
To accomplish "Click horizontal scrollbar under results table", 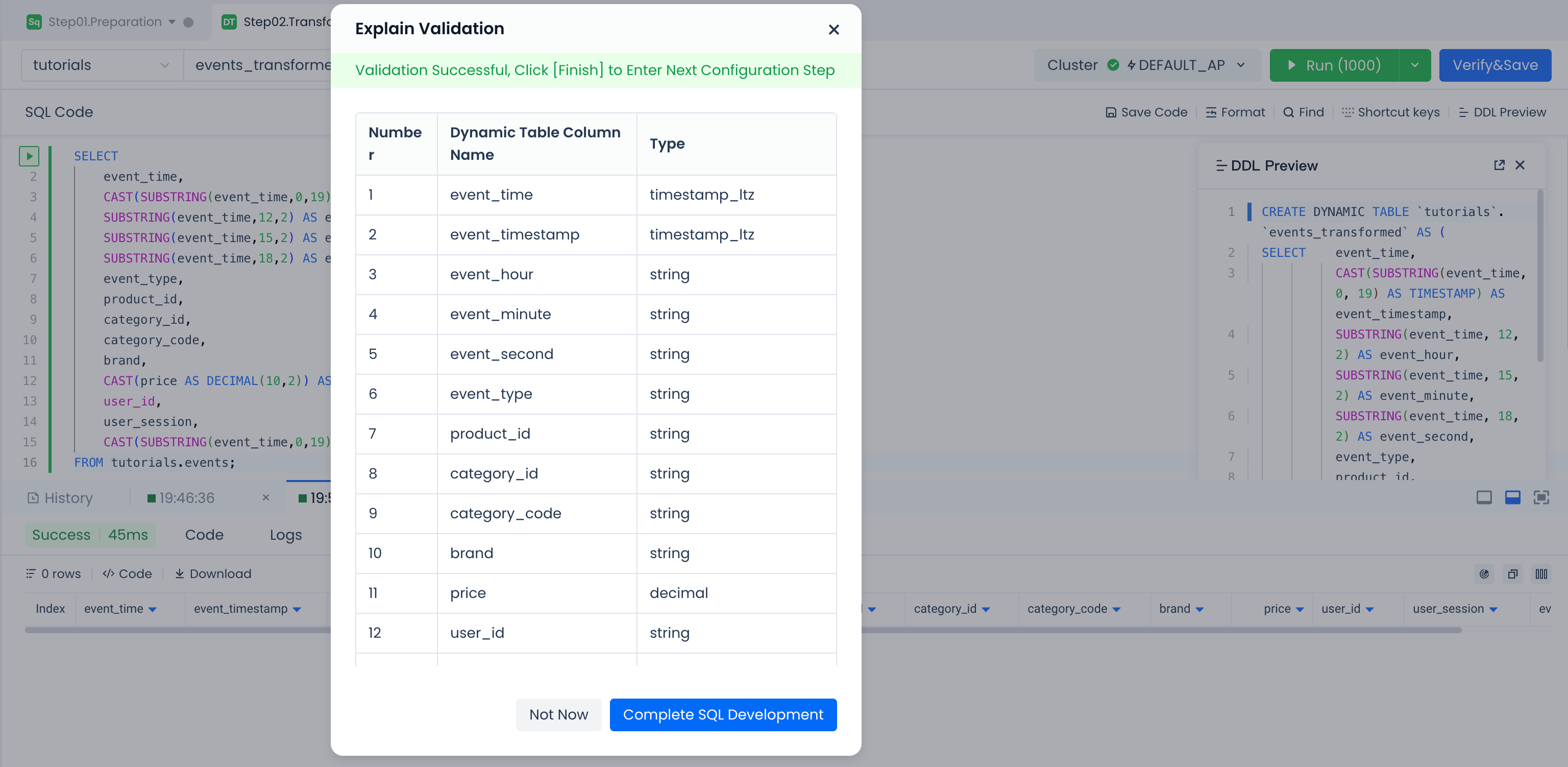I will (x=1157, y=630).
